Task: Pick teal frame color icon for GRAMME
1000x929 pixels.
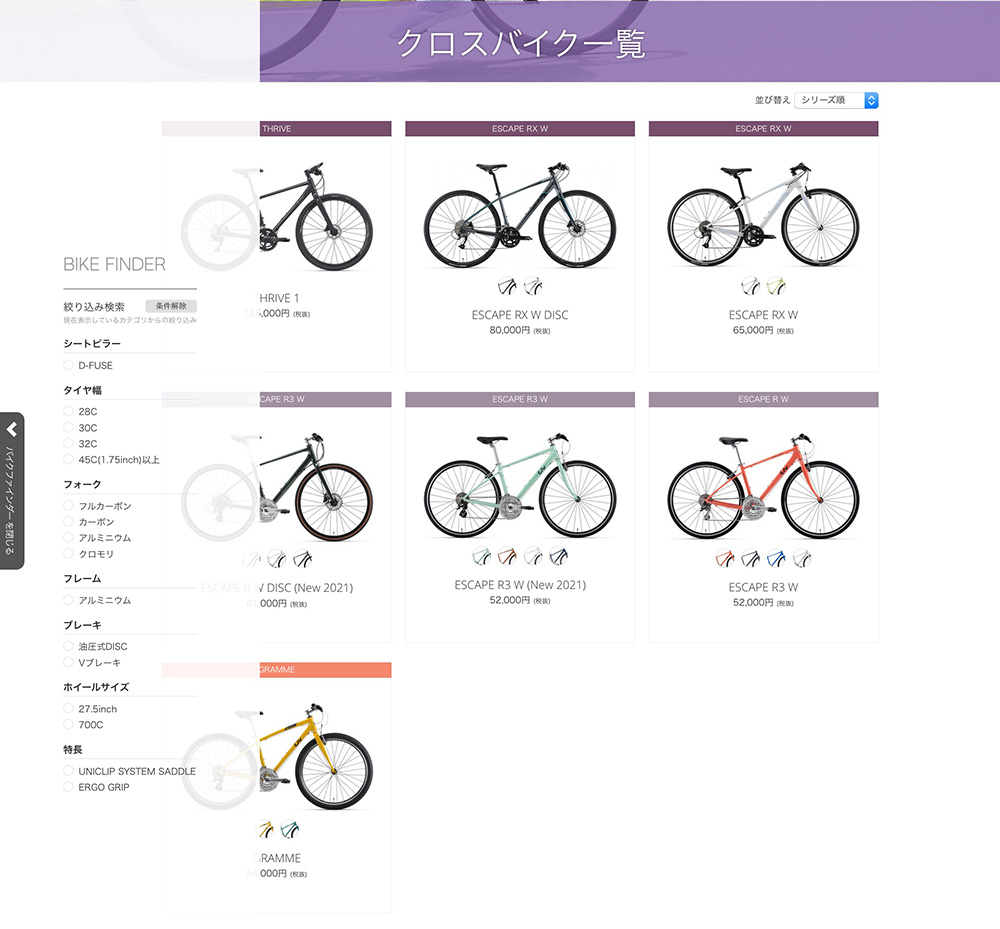Action: point(290,829)
